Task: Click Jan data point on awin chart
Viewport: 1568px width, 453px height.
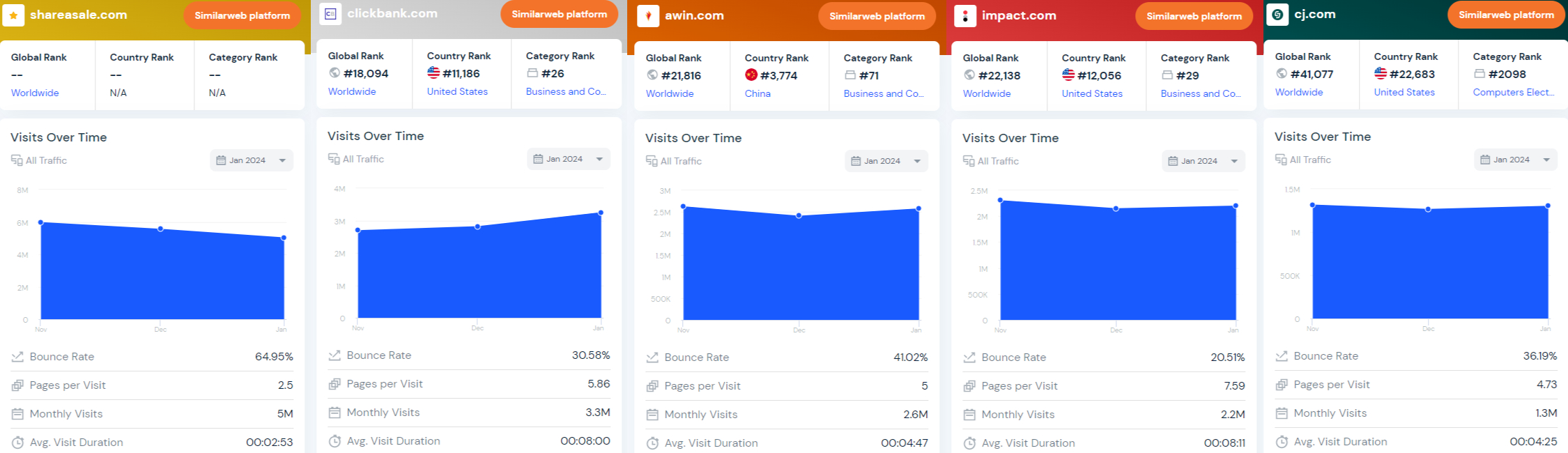Action: tap(918, 208)
